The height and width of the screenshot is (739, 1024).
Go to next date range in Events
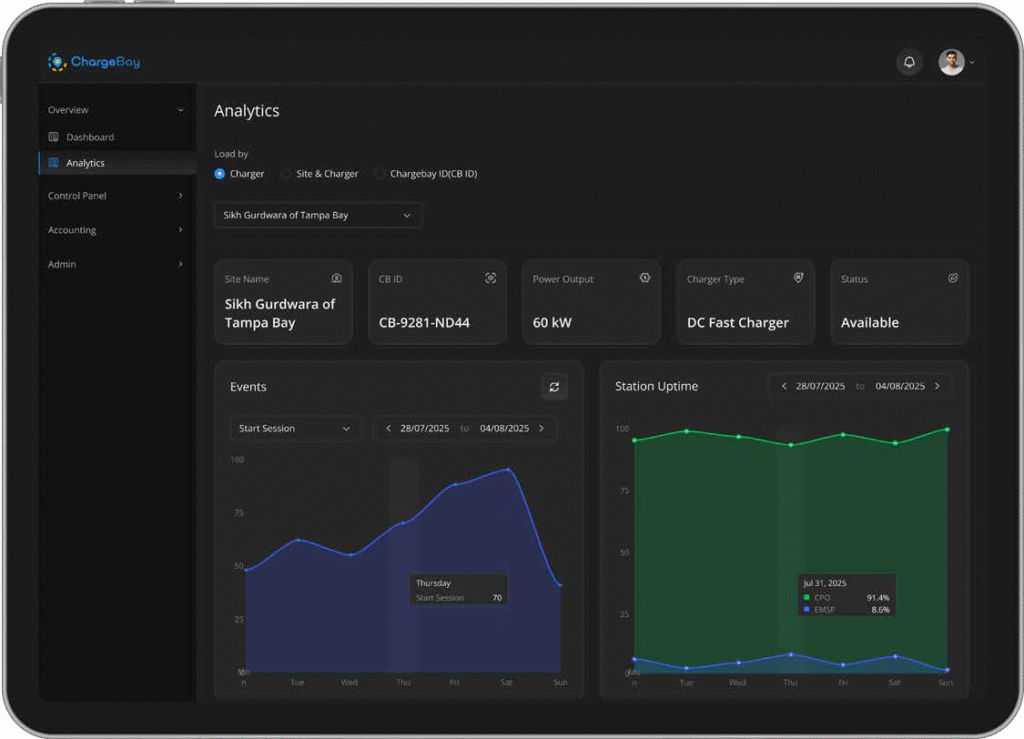coord(542,428)
